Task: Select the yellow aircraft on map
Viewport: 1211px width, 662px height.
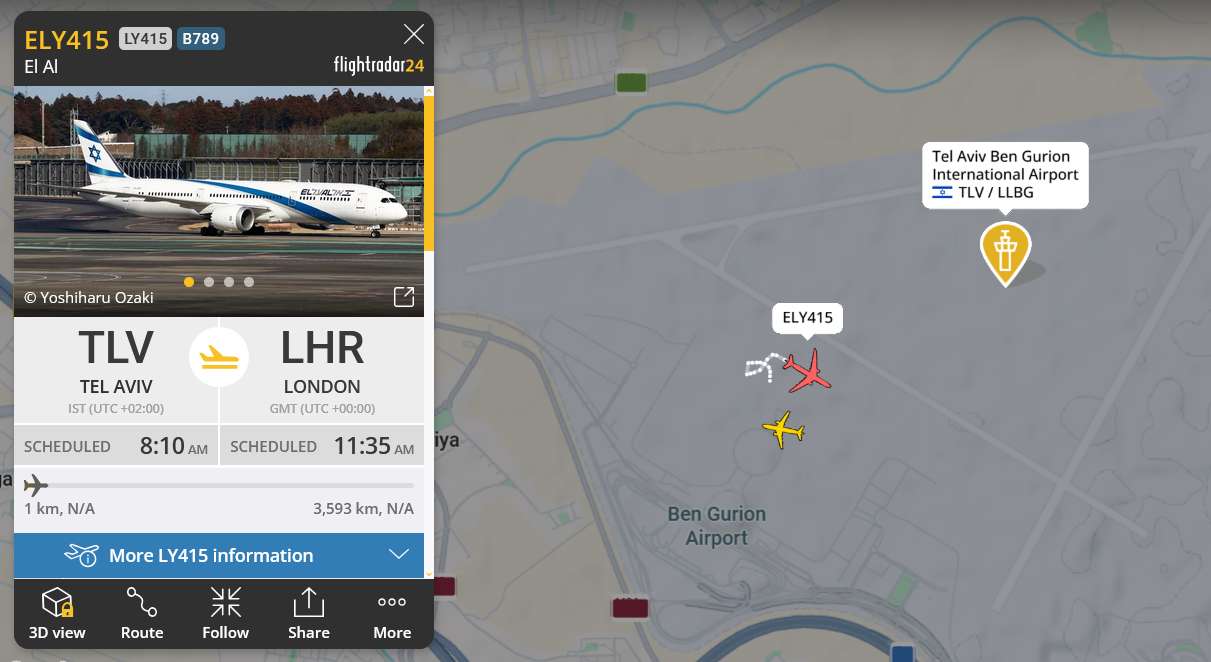Action: coord(784,430)
